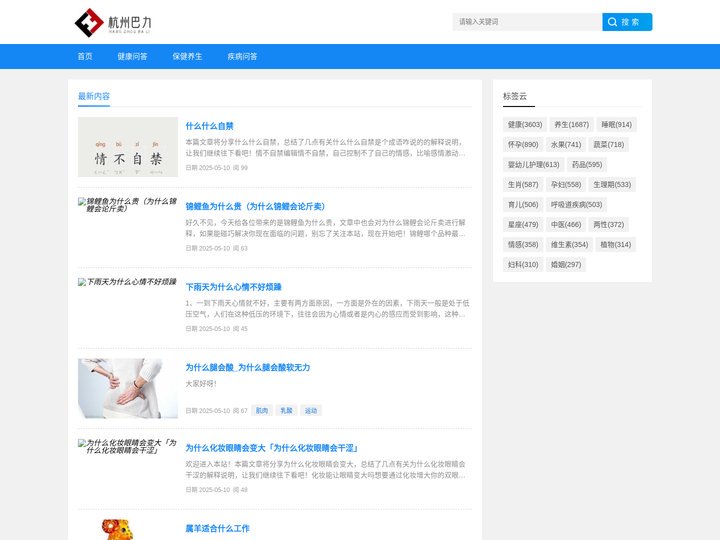
Task: Open article 属羊适合什么工作 title
Action: pos(218,529)
